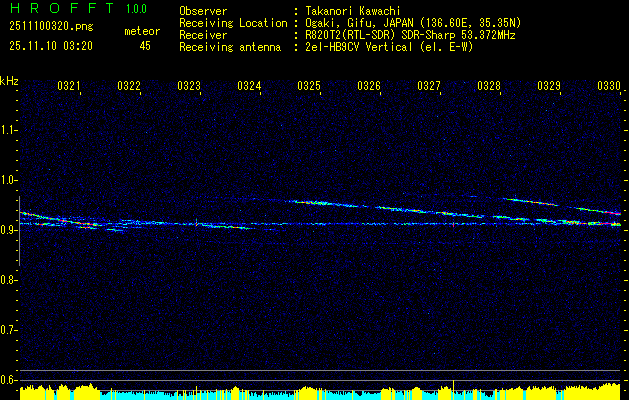Click the Receiver label
629x400 pixels.
point(203,35)
